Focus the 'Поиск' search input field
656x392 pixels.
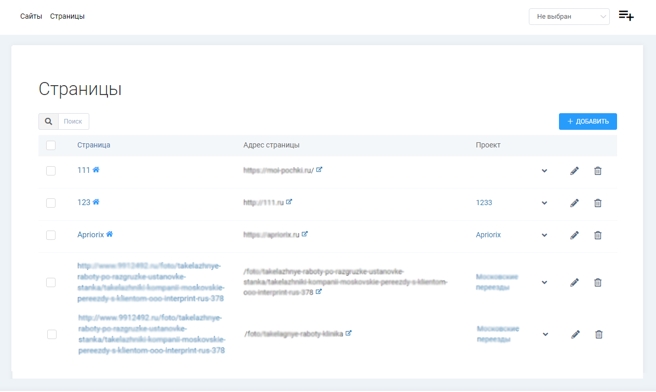pyautogui.click(x=74, y=121)
